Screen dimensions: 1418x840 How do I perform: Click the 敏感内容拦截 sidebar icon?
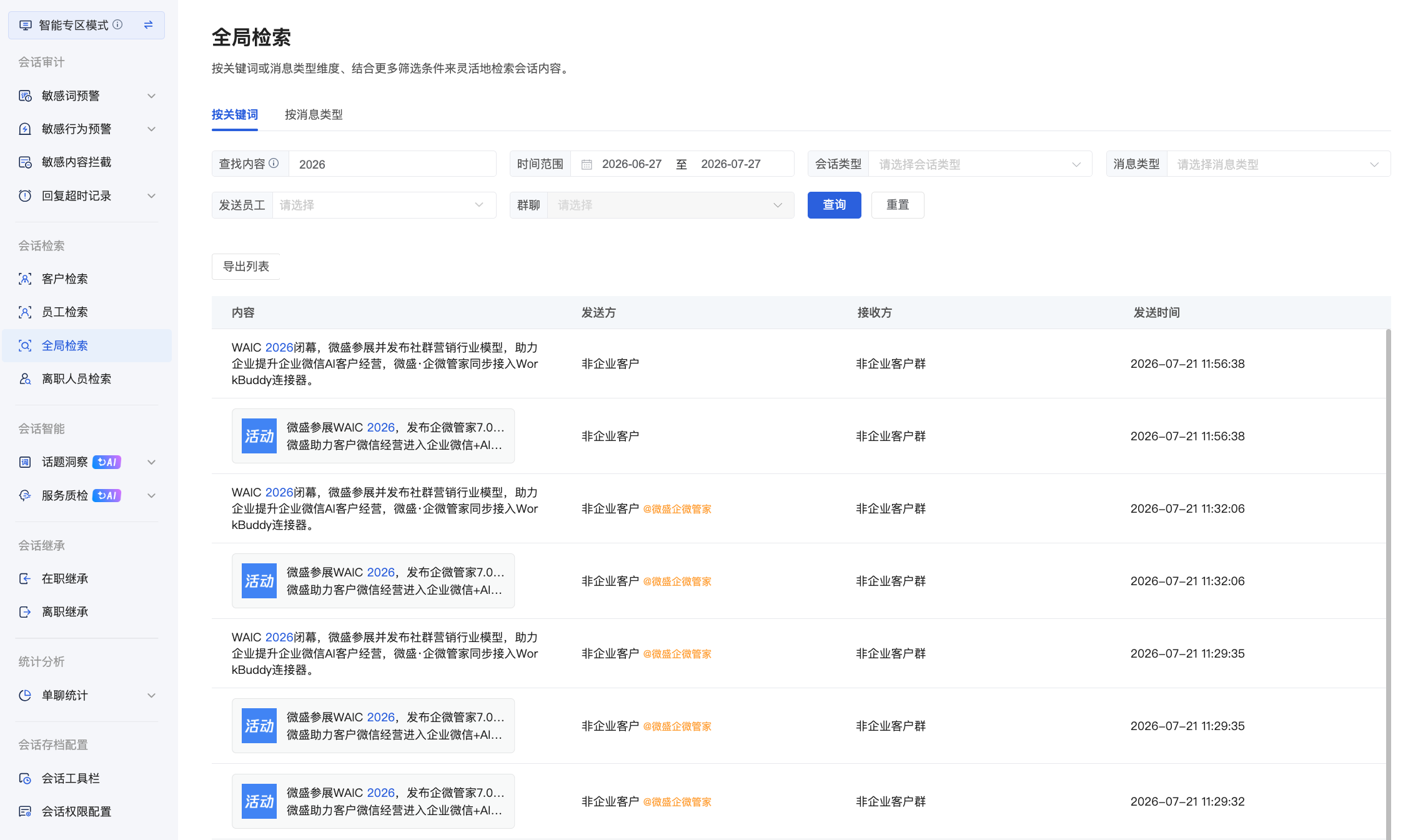[x=25, y=162]
